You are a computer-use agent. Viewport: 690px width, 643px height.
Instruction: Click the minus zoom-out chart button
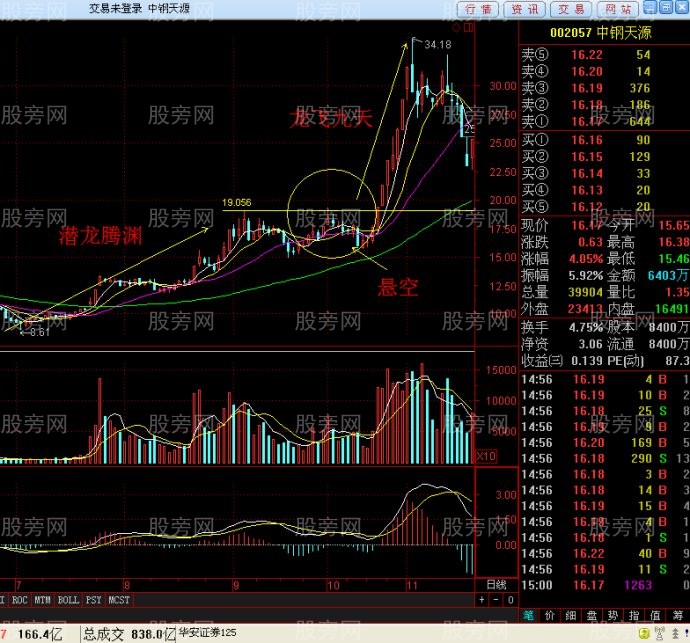pyautogui.click(x=496, y=600)
